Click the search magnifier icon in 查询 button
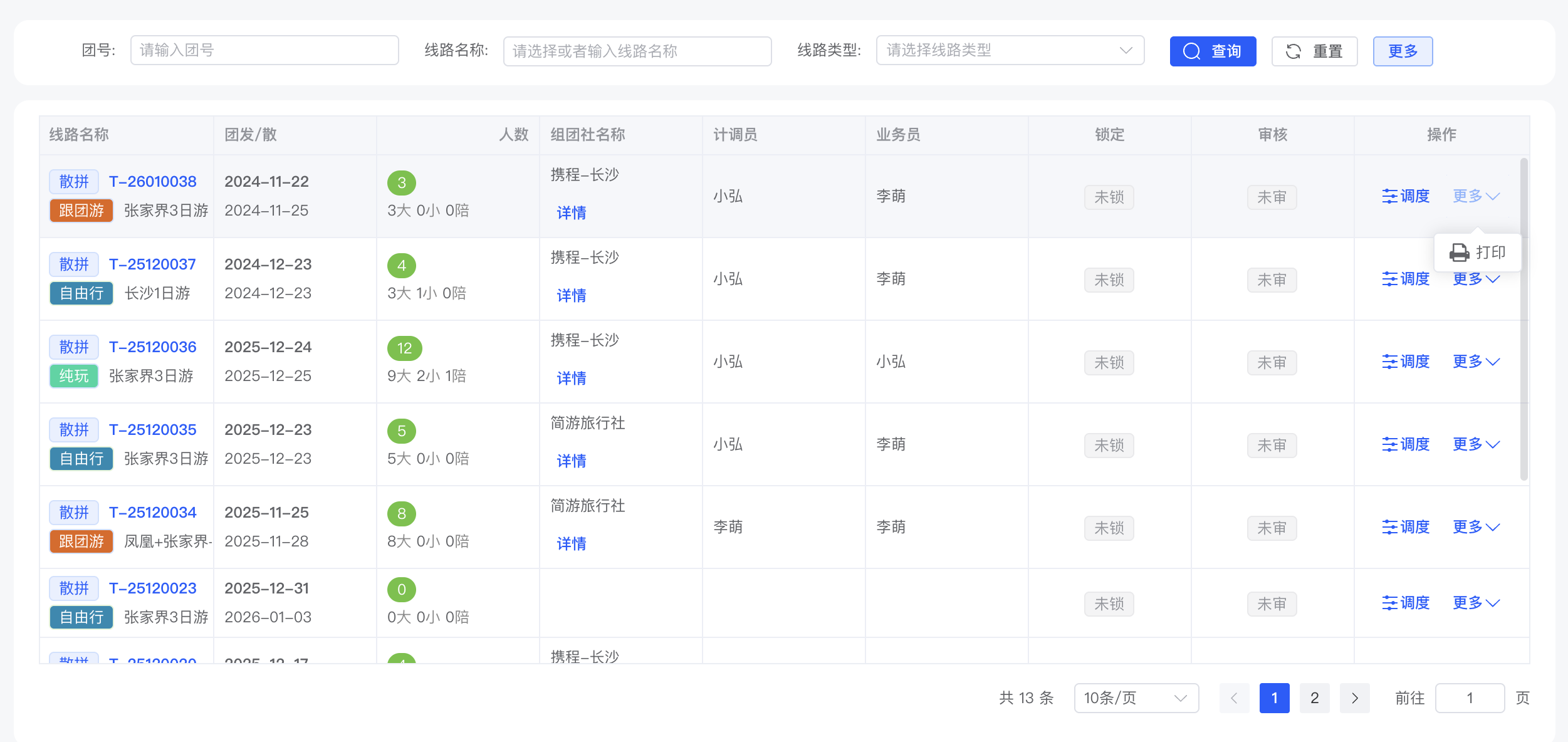This screenshot has width=1568, height=742. (x=1191, y=51)
